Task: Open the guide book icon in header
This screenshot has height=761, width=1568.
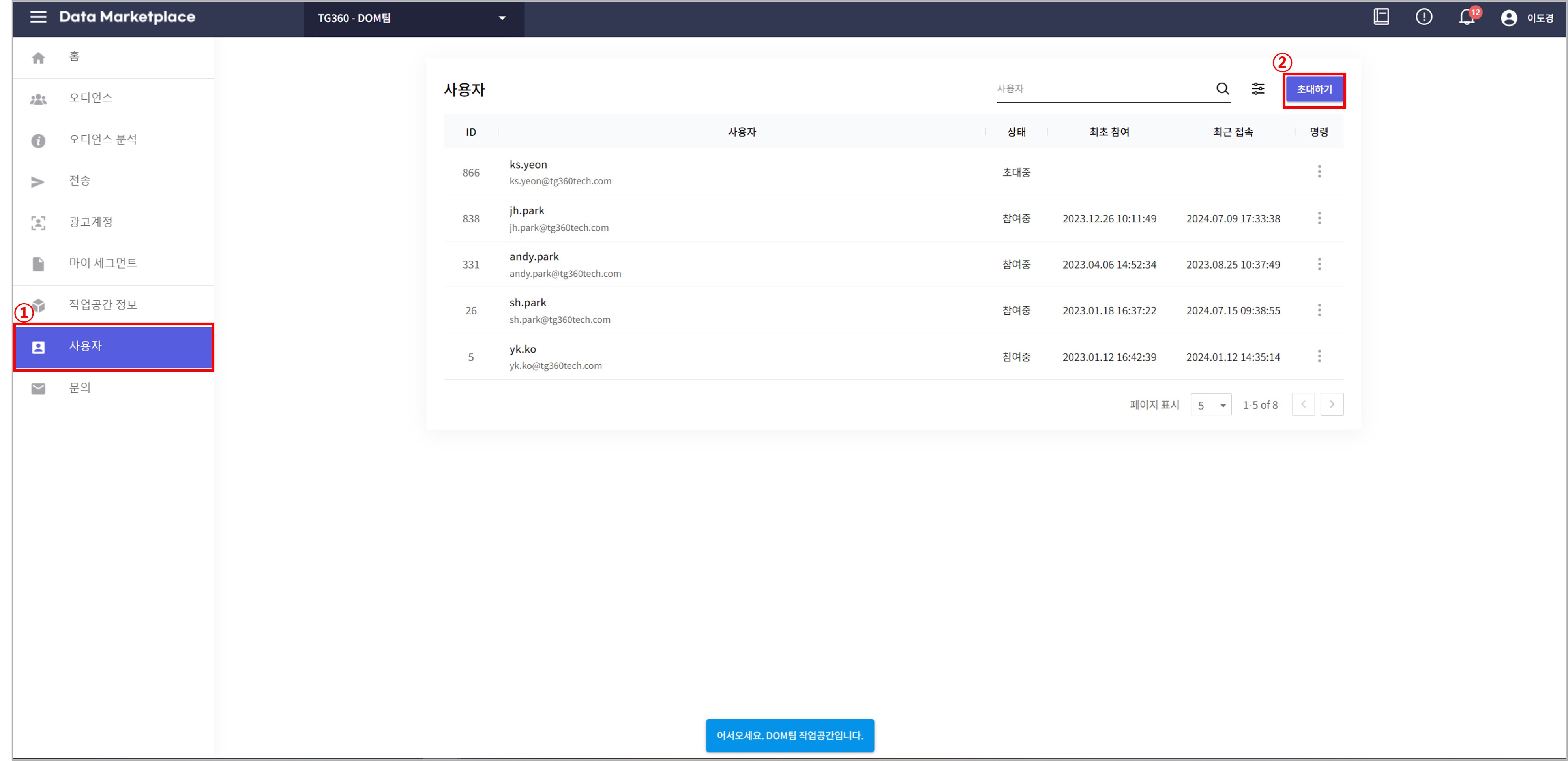Action: coord(1381,17)
